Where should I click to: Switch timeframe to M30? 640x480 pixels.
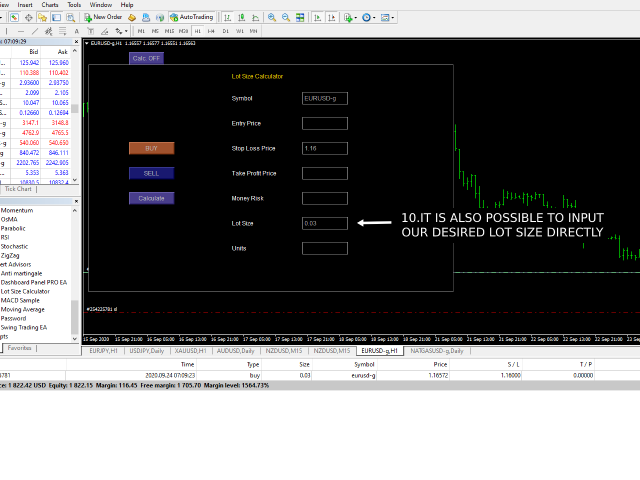[183, 31]
